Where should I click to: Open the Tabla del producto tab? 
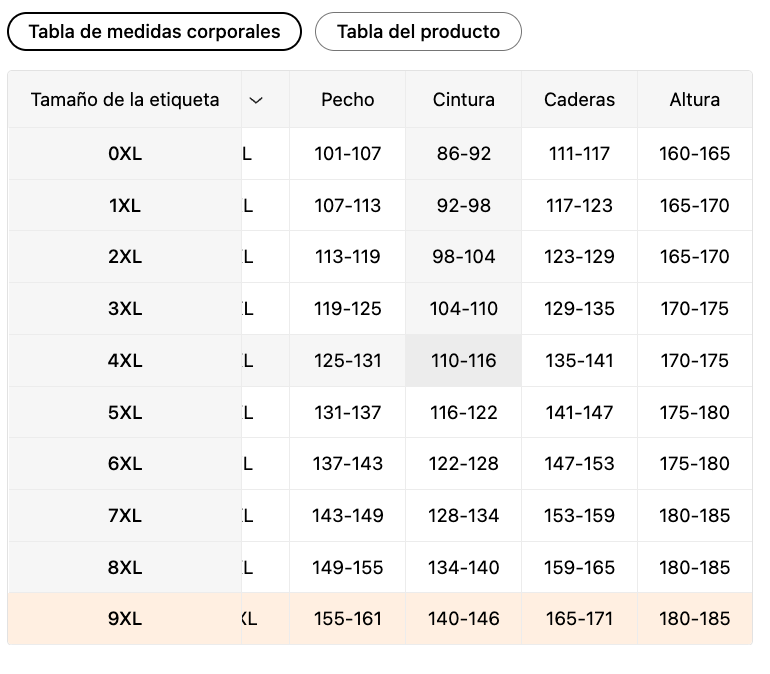point(418,32)
